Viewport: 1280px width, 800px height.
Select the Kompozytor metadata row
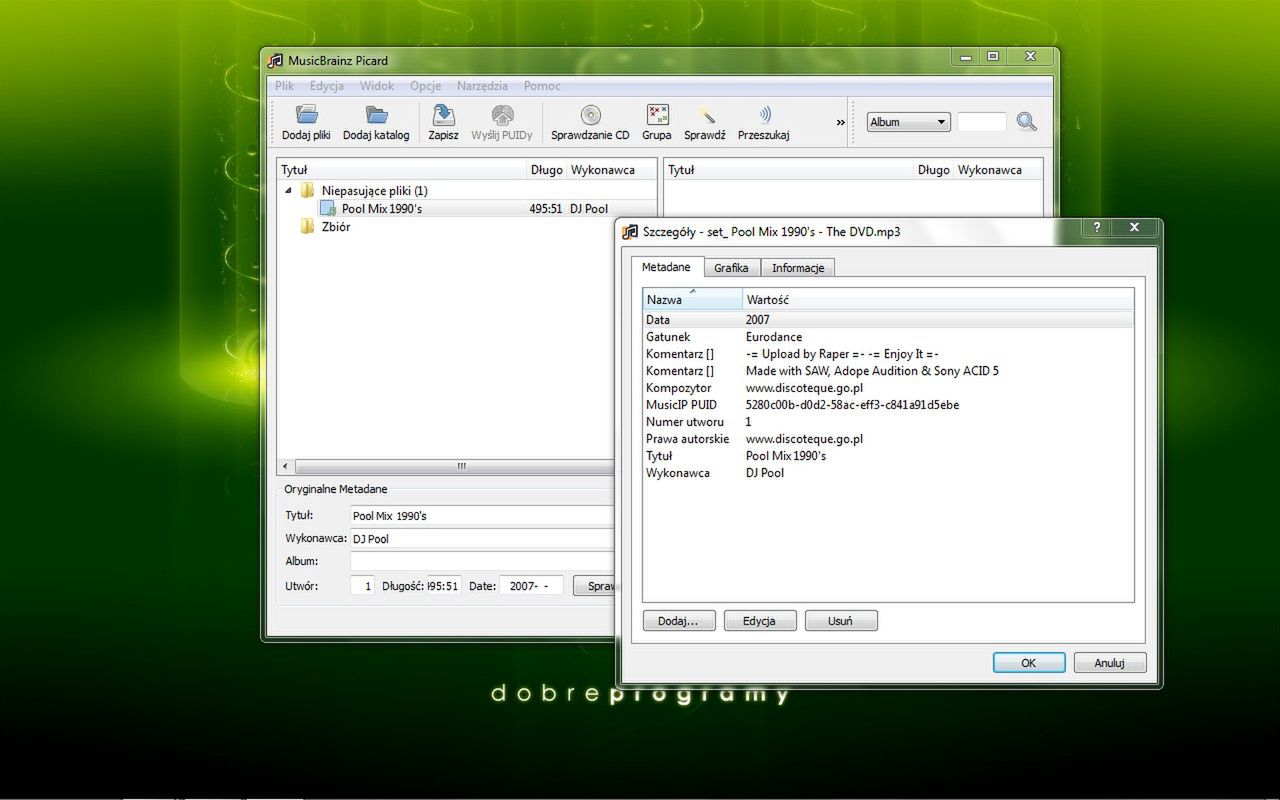pyautogui.click(x=888, y=388)
